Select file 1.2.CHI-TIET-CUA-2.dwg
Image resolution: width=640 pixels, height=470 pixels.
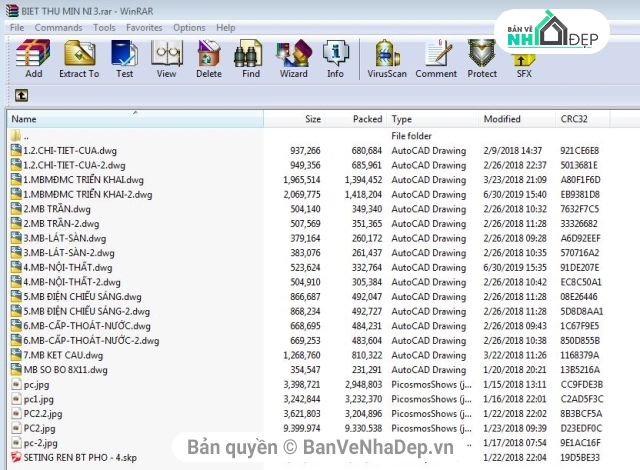click(x=74, y=165)
